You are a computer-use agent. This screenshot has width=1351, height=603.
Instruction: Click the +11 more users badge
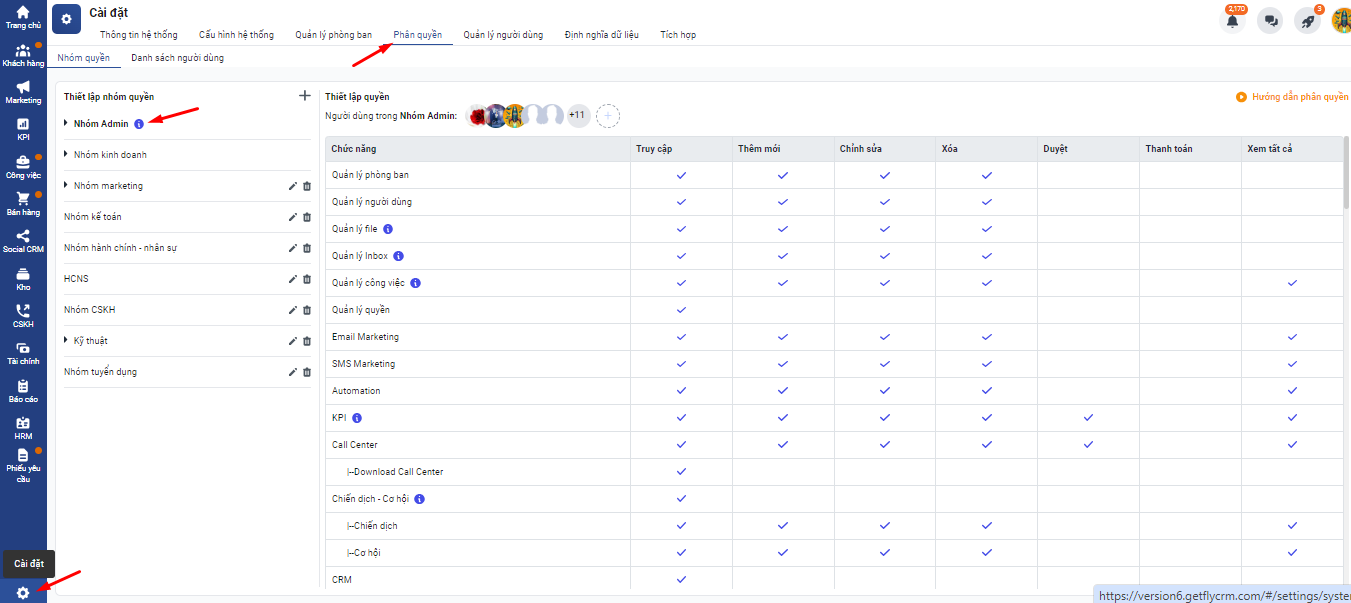tap(578, 116)
